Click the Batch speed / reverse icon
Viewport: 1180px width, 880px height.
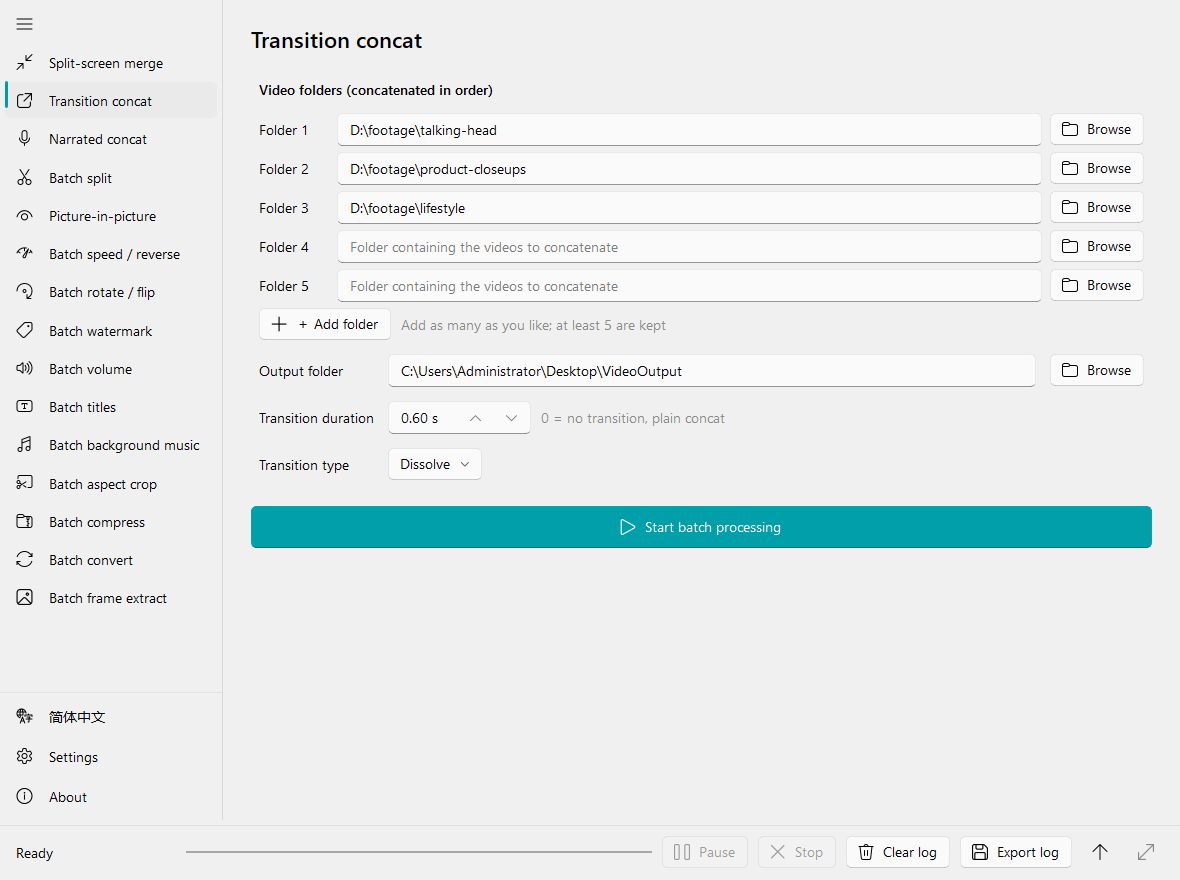point(24,254)
